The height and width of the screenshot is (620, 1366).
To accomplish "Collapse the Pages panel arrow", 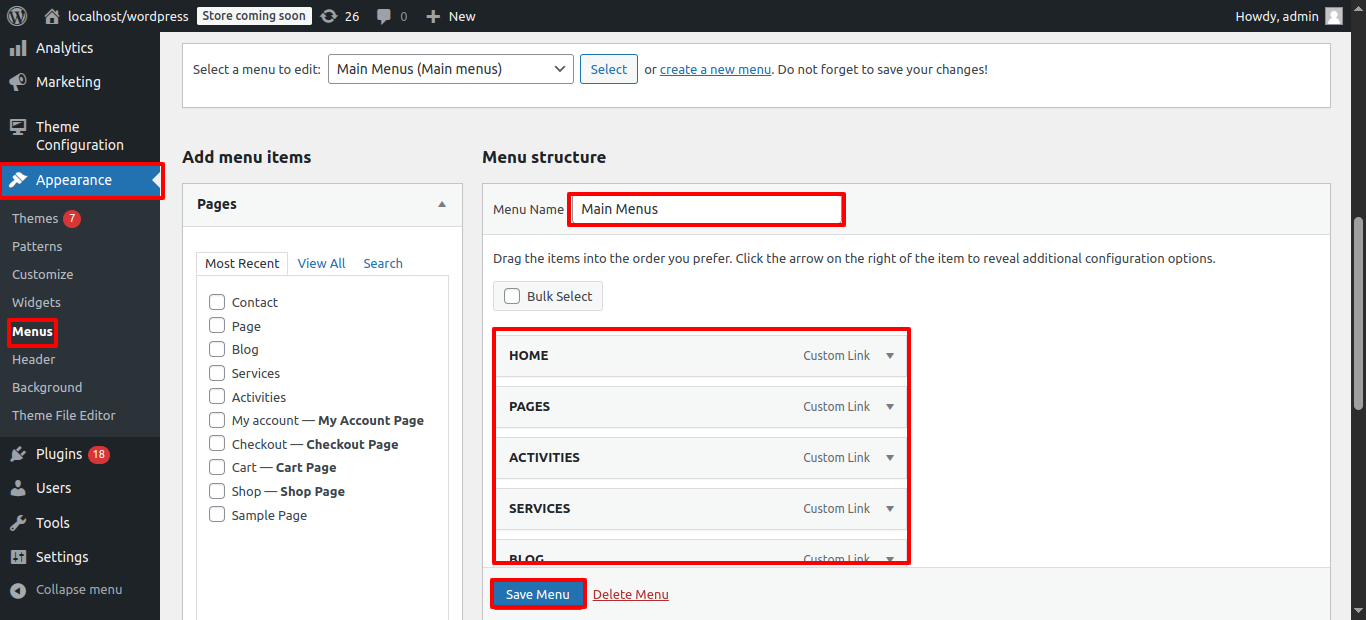I will click(x=442, y=204).
